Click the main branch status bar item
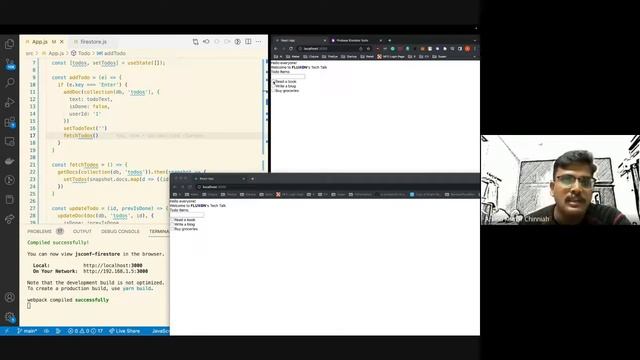 click(27, 331)
